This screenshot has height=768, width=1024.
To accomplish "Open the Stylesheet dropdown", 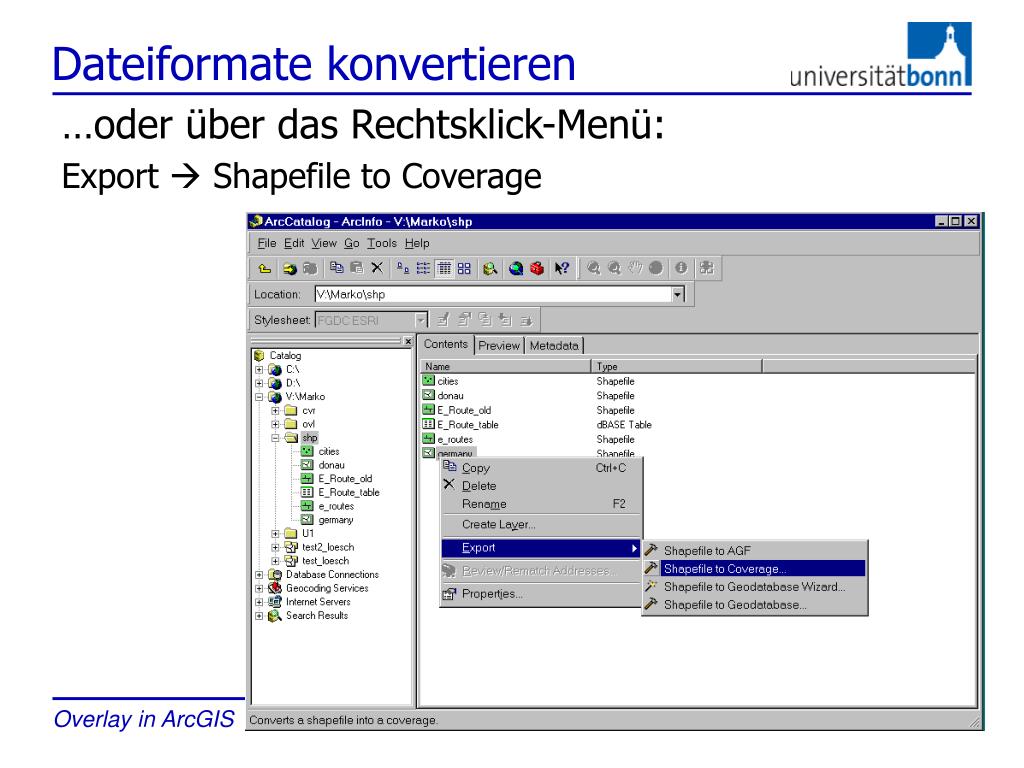I will pyautogui.click(x=421, y=320).
